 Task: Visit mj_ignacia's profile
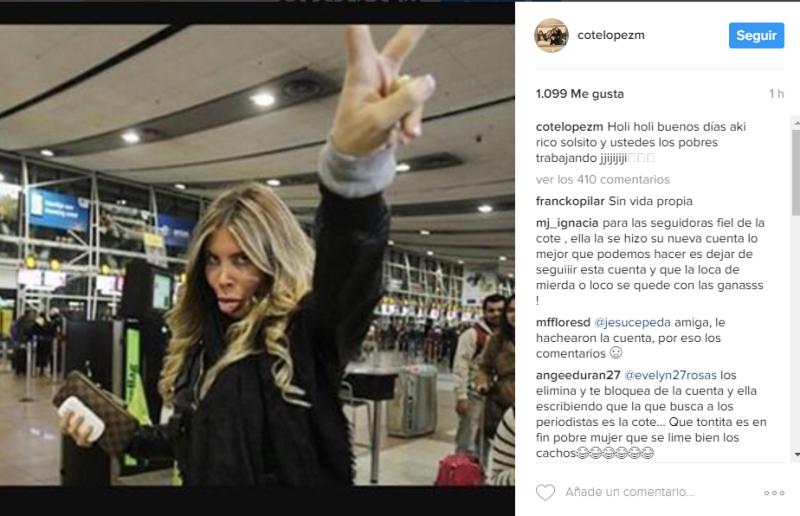[567, 223]
